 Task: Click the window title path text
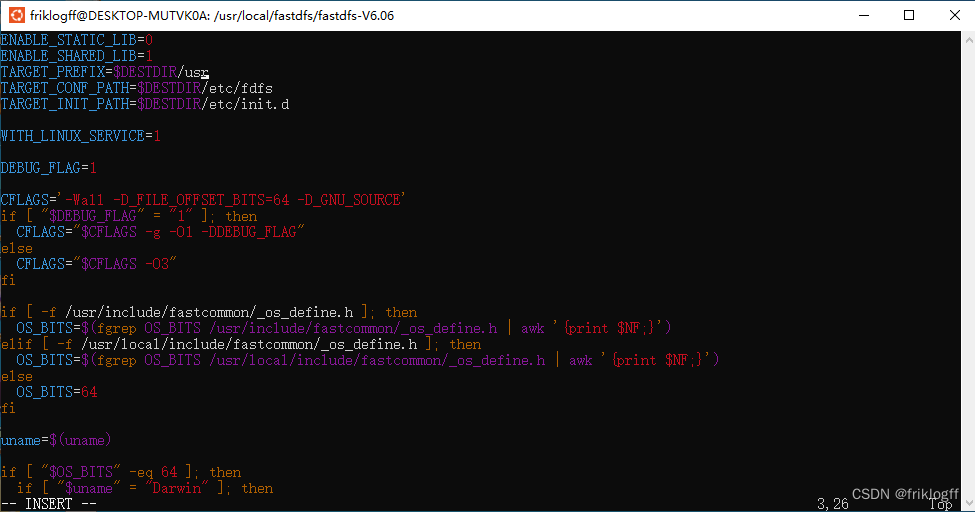pyautogui.click(x=212, y=16)
